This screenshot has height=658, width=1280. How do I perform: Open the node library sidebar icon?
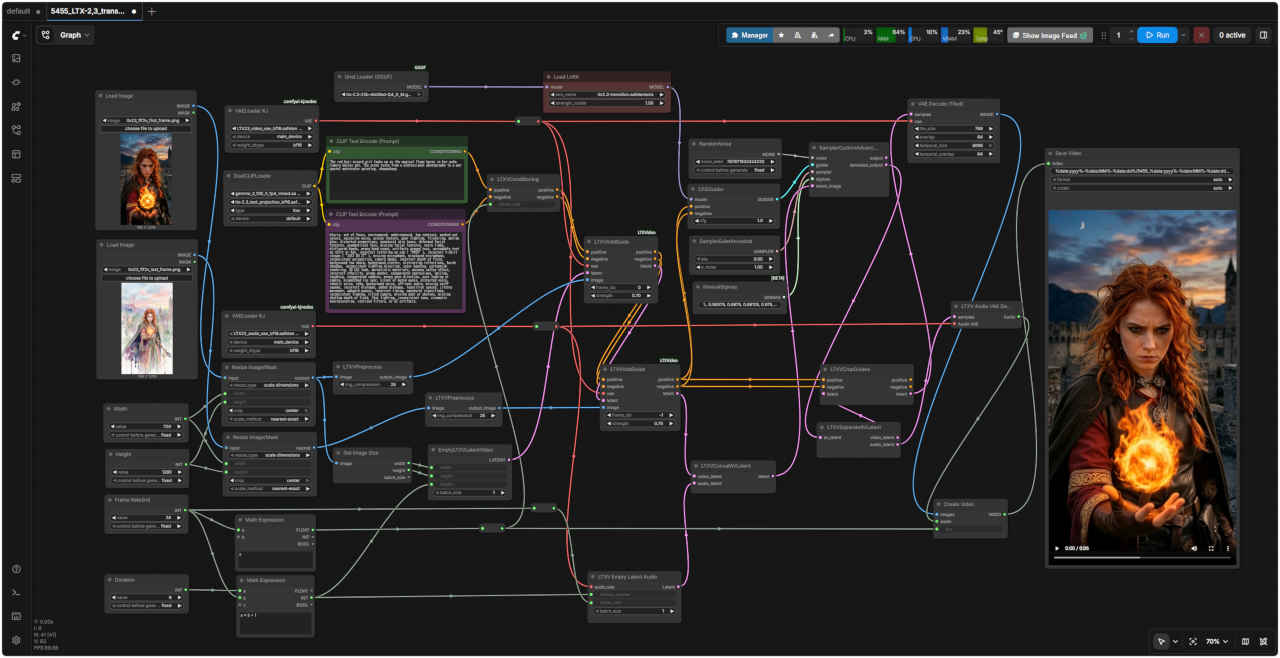coord(16,82)
